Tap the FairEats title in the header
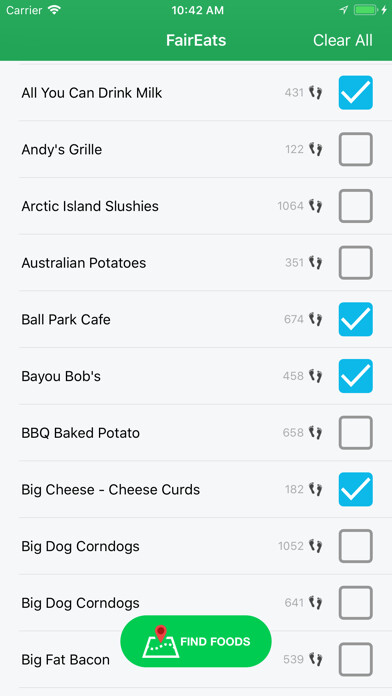 tap(196, 40)
